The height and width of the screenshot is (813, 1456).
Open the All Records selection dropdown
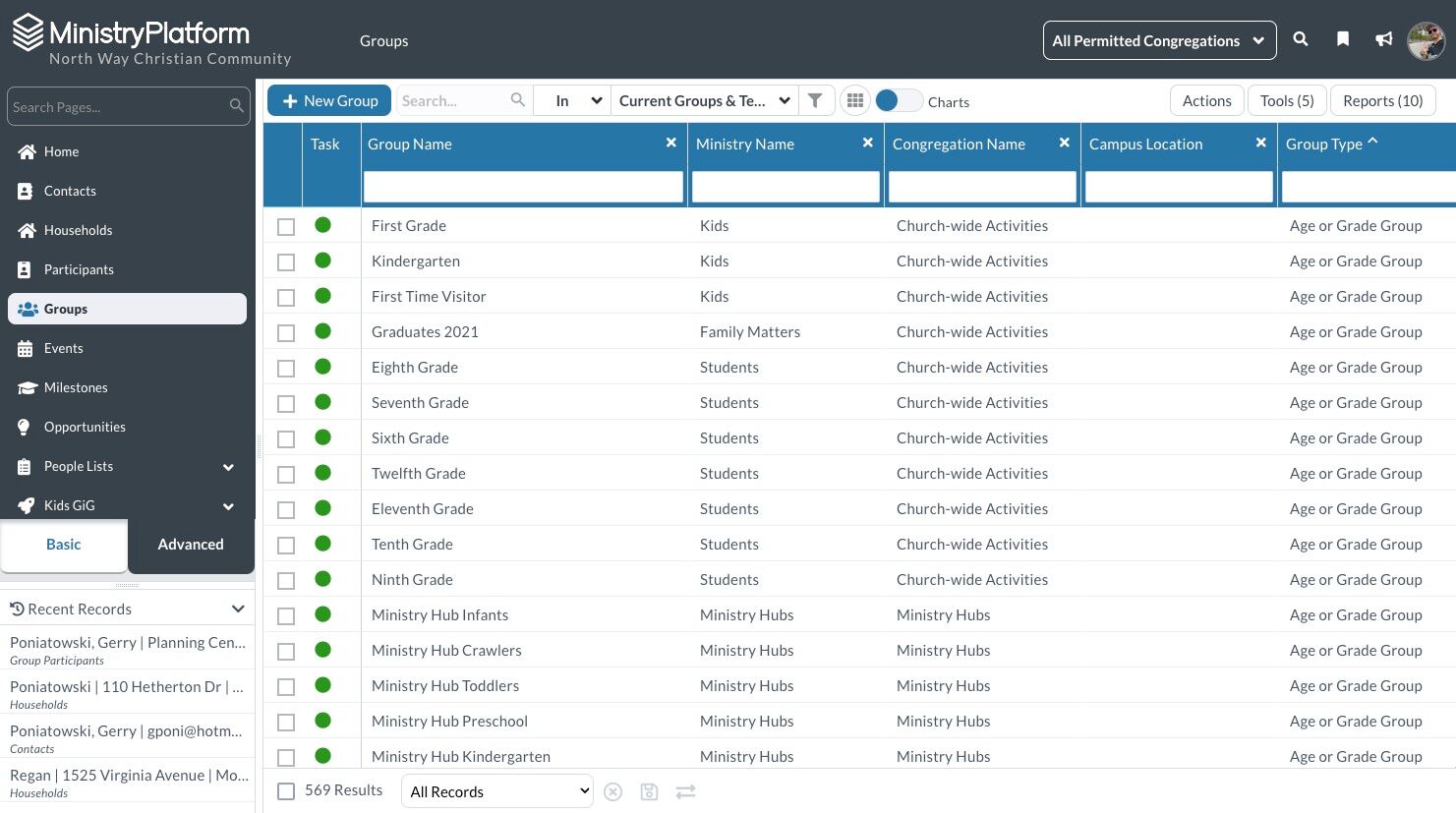tap(497, 791)
